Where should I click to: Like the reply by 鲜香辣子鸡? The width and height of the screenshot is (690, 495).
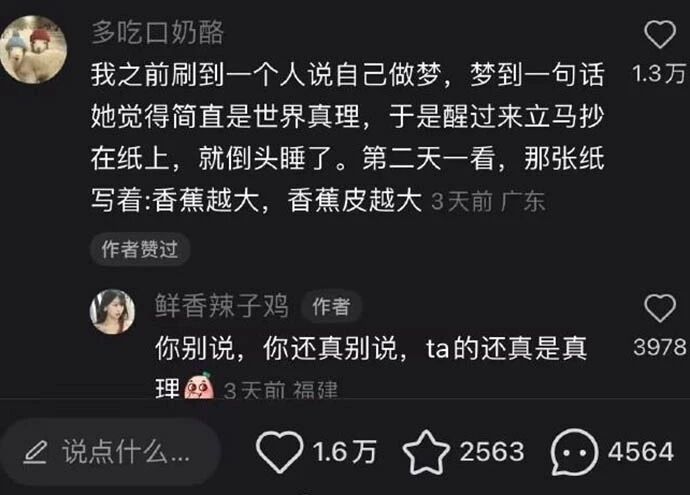pos(660,308)
